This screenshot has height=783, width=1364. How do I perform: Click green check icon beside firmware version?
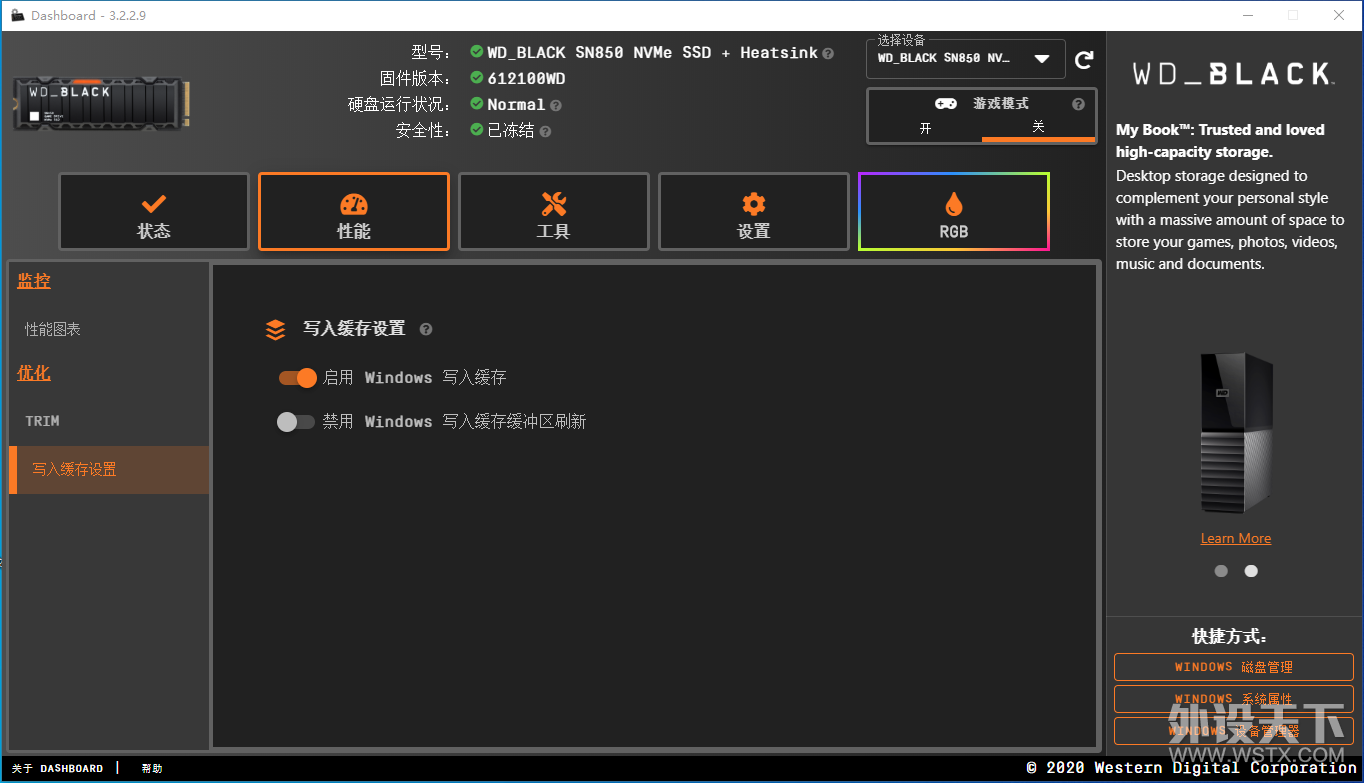point(477,78)
